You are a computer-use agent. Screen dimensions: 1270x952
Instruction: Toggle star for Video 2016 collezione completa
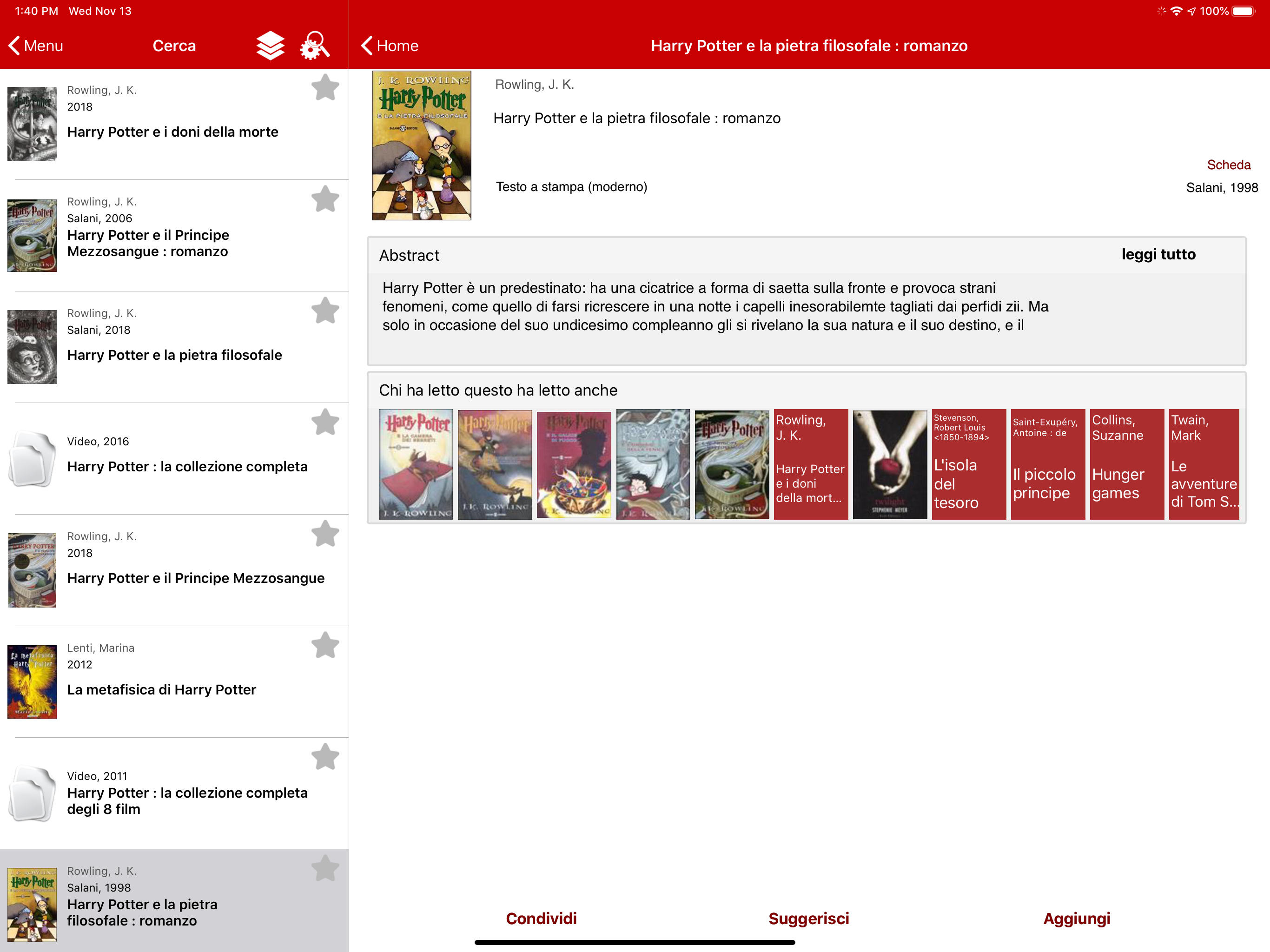pyautogui.click(x=325, y=422)
